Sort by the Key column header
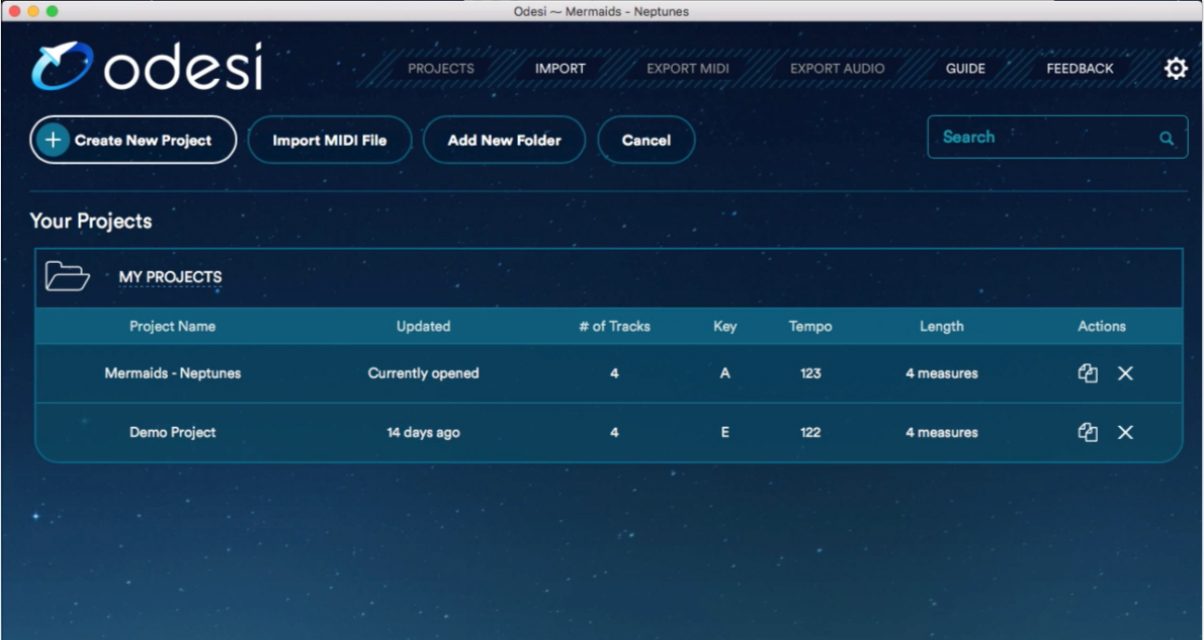The width and height of the screenshot is (1204, 640). point(725,326)
